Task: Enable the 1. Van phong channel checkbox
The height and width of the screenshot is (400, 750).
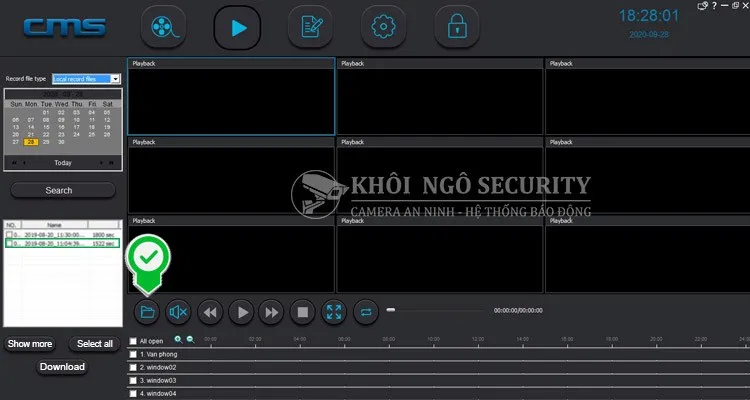Action: (x=133, y=355)
